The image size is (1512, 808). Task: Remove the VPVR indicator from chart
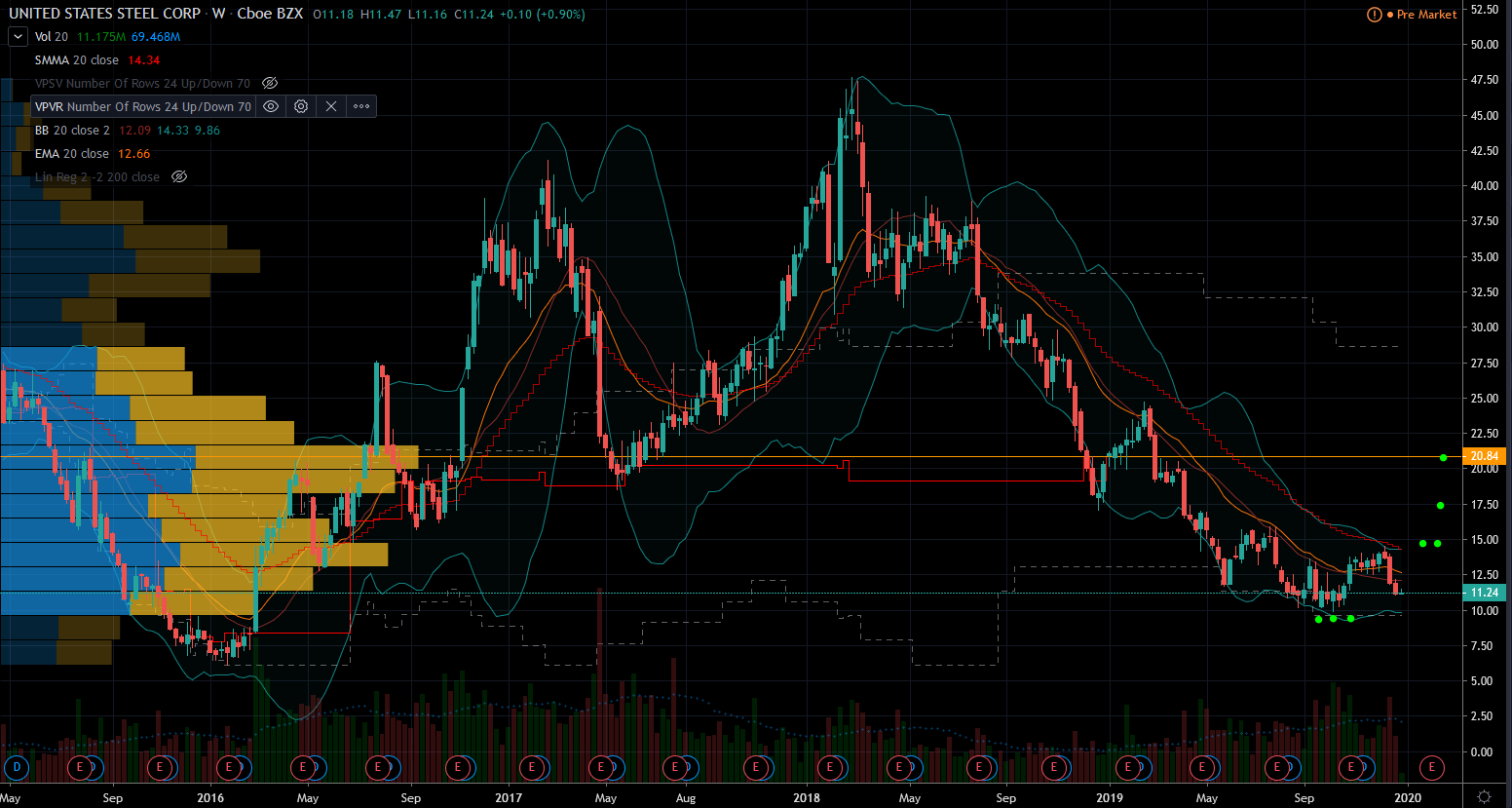coord(331,106)
